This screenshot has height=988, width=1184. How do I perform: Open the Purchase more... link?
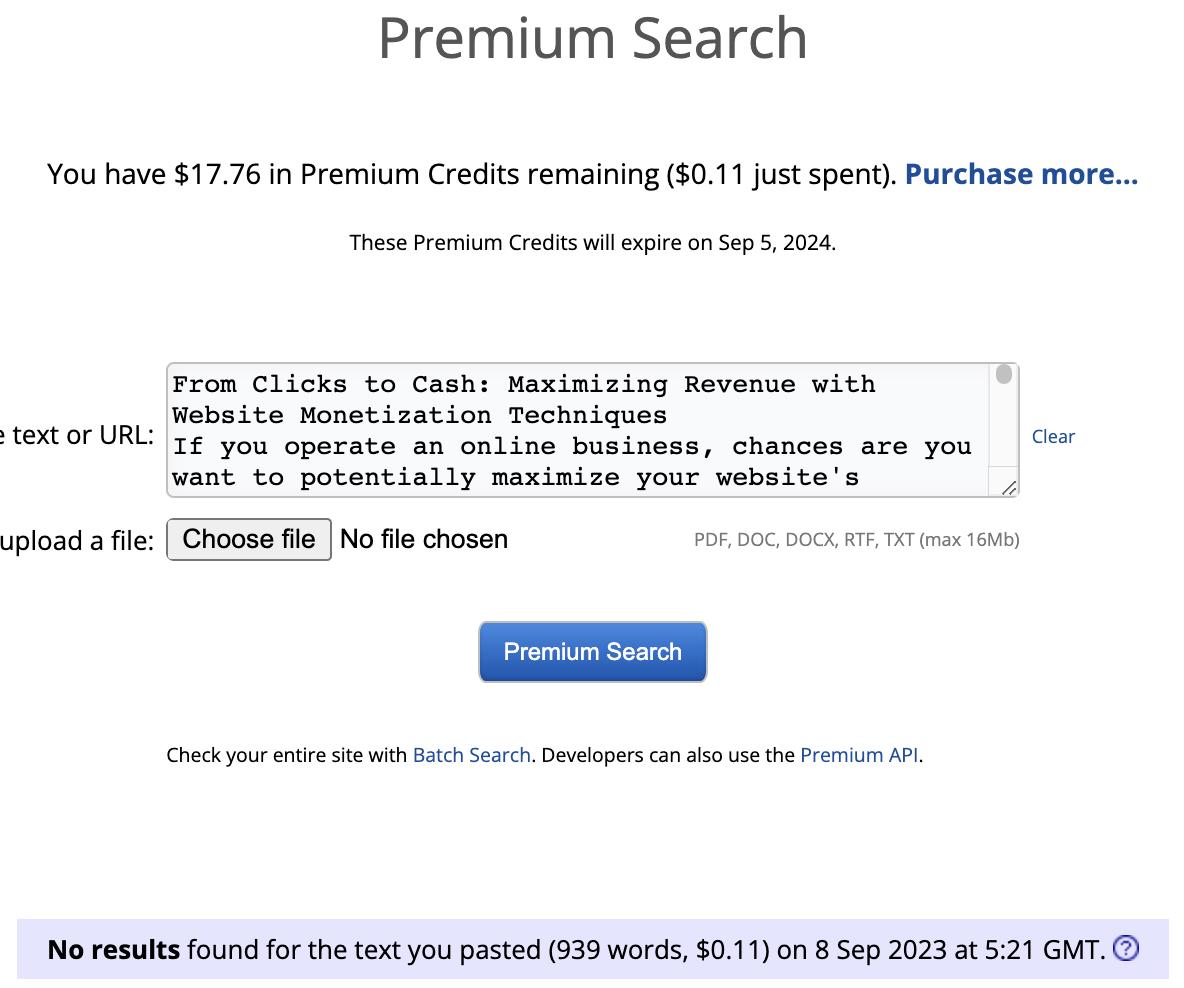1021,174
